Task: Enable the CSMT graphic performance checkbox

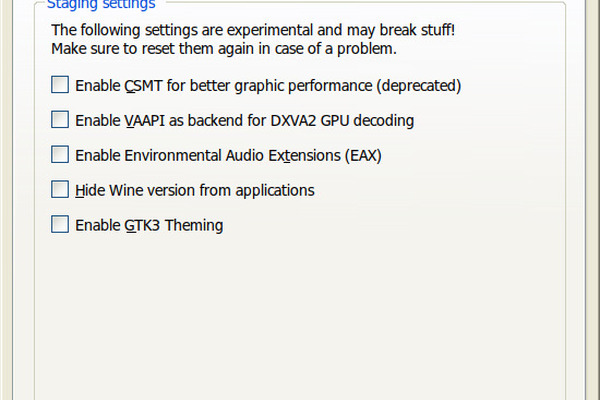Action: [x=60, y=86]
